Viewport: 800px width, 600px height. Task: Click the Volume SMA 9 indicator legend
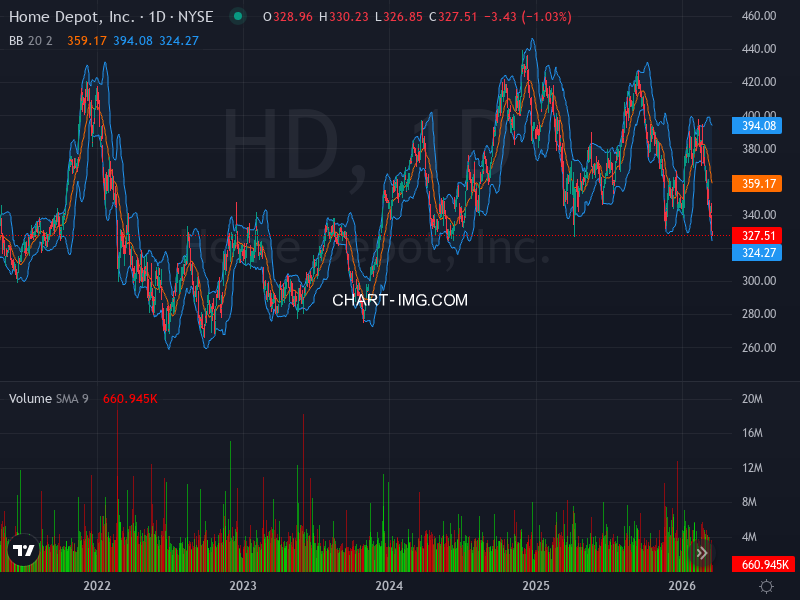48,398
